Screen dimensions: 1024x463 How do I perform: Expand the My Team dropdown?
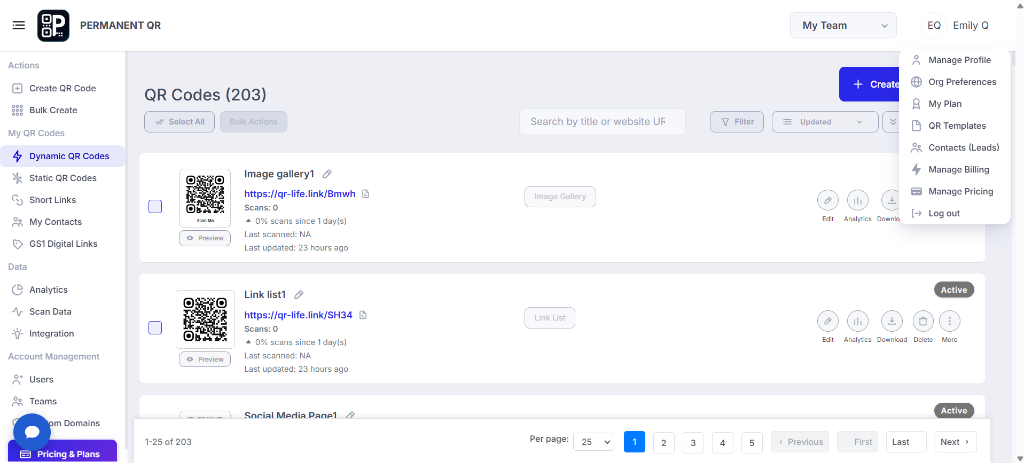[x=843, y=25]
